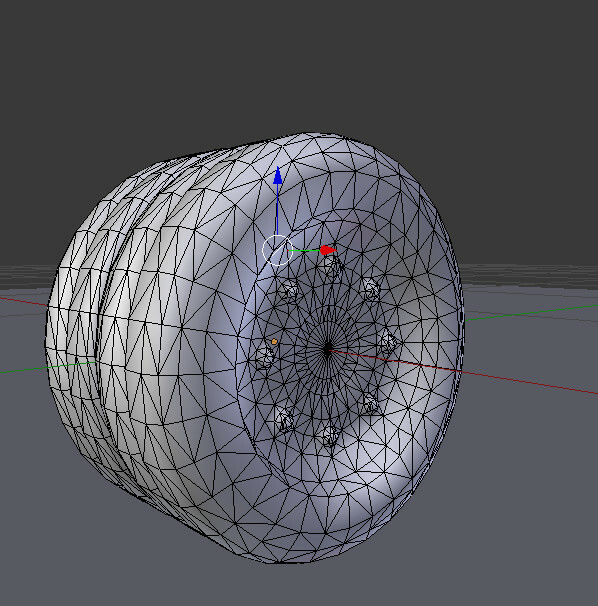Screen dimensions: 598x606
Task: Select the upper-right lug bolt on hub
Action: pyautogui.click(x=370, y=289)
